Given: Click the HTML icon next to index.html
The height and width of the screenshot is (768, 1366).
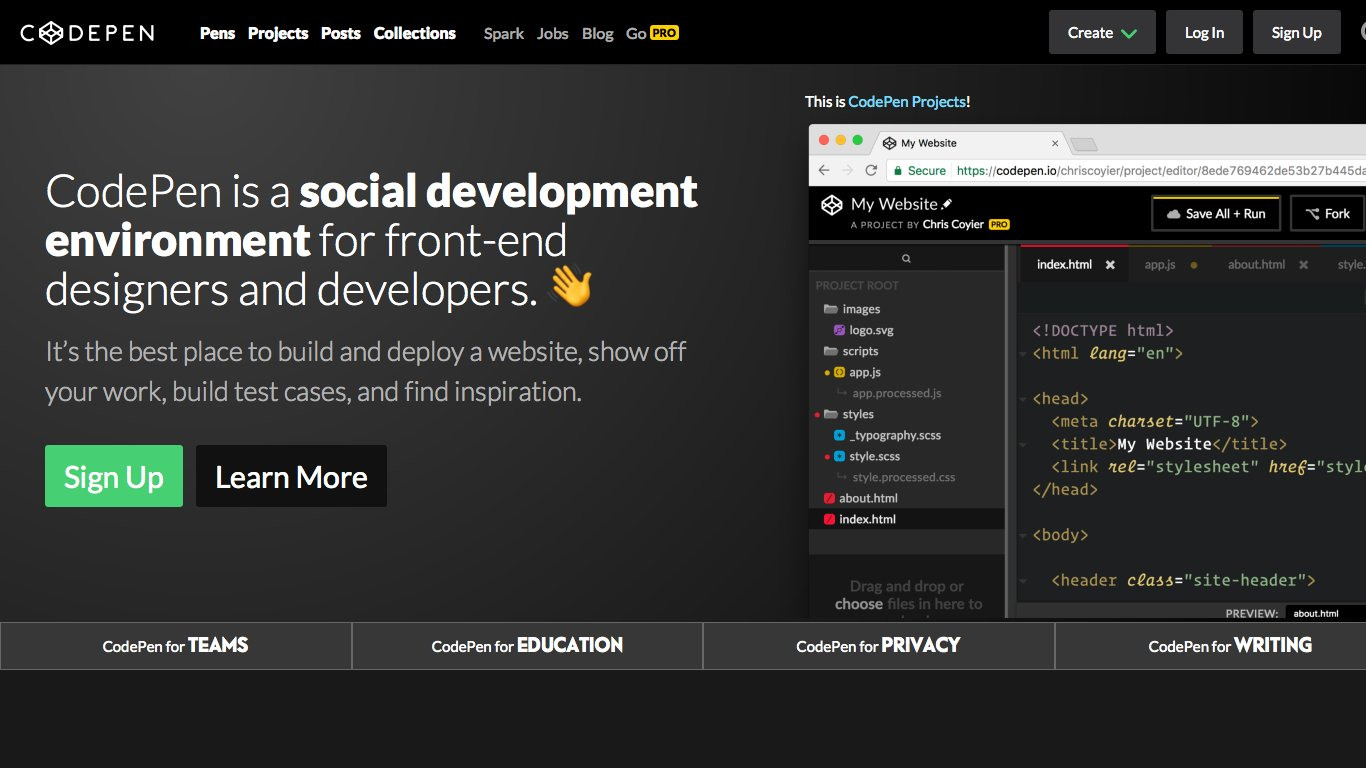Looking at the screenshot, I should tap(829, 519).
